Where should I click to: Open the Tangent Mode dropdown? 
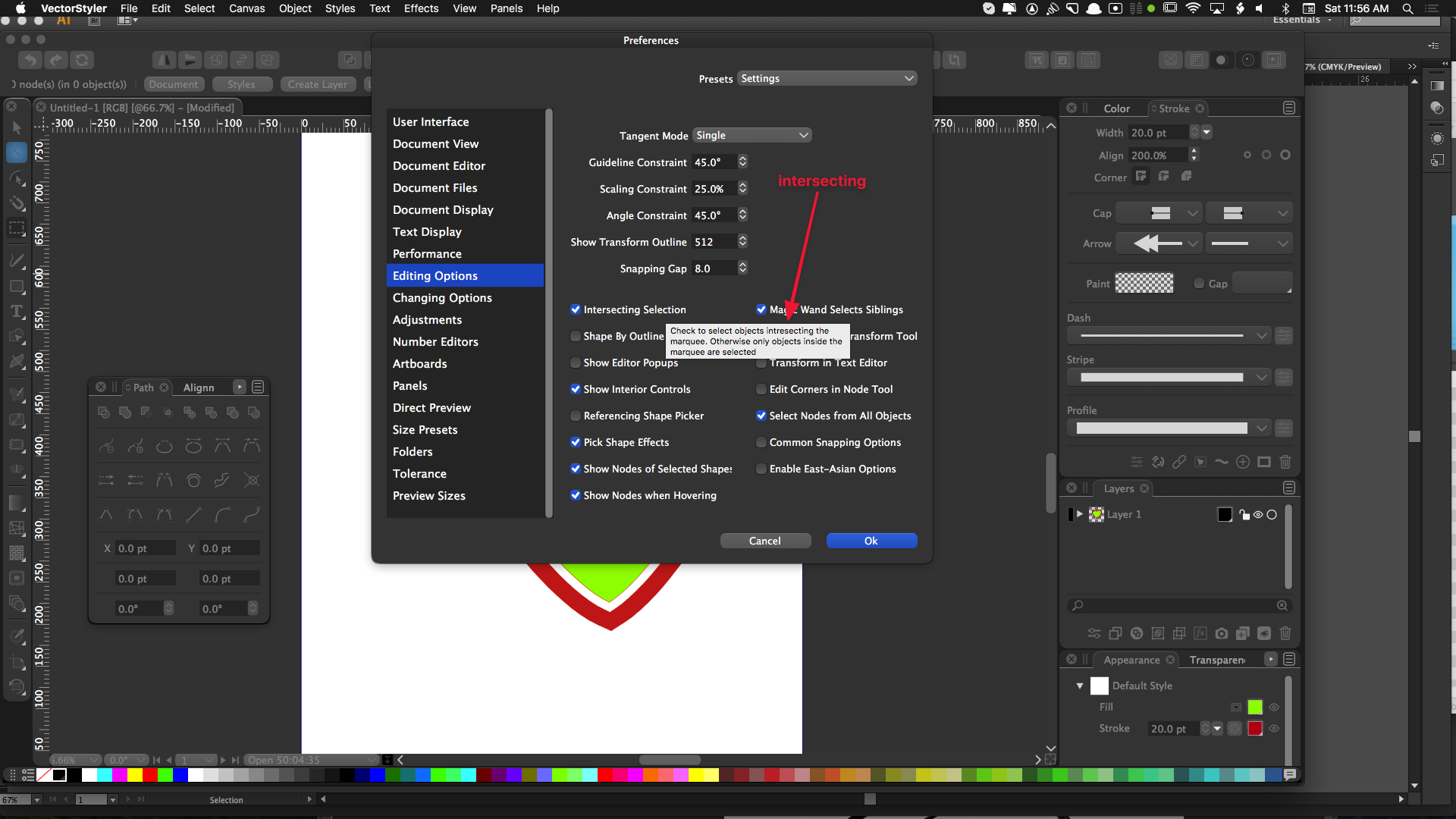(x=752, y=135)
